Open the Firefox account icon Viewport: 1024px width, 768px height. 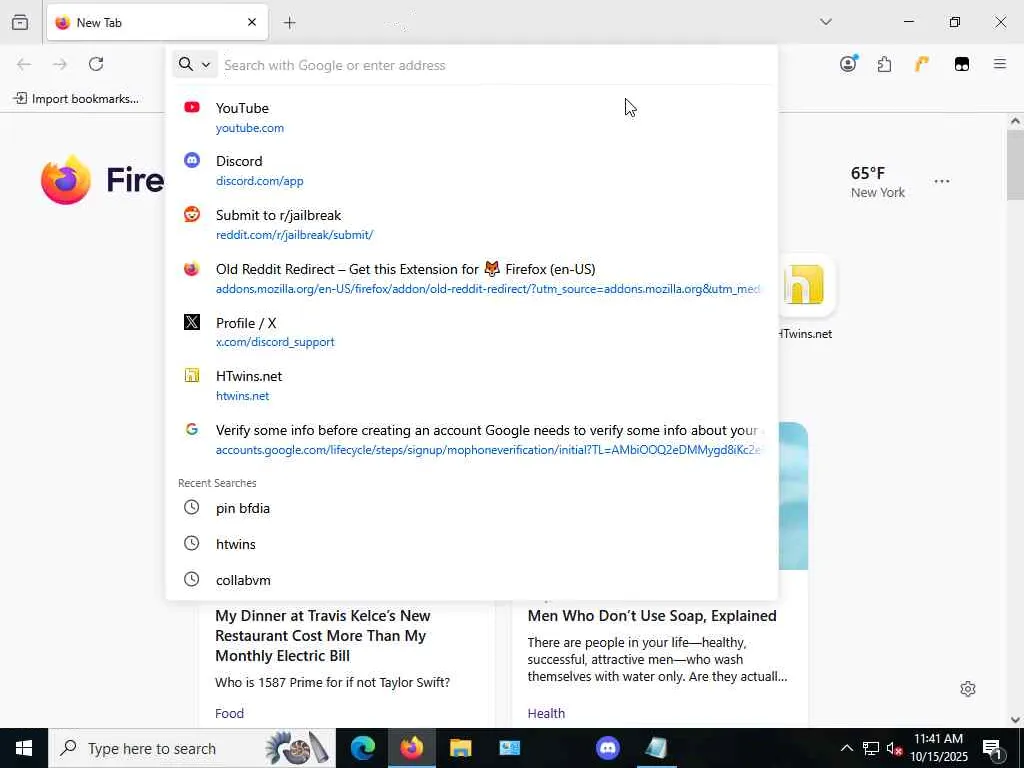point(848,64)
